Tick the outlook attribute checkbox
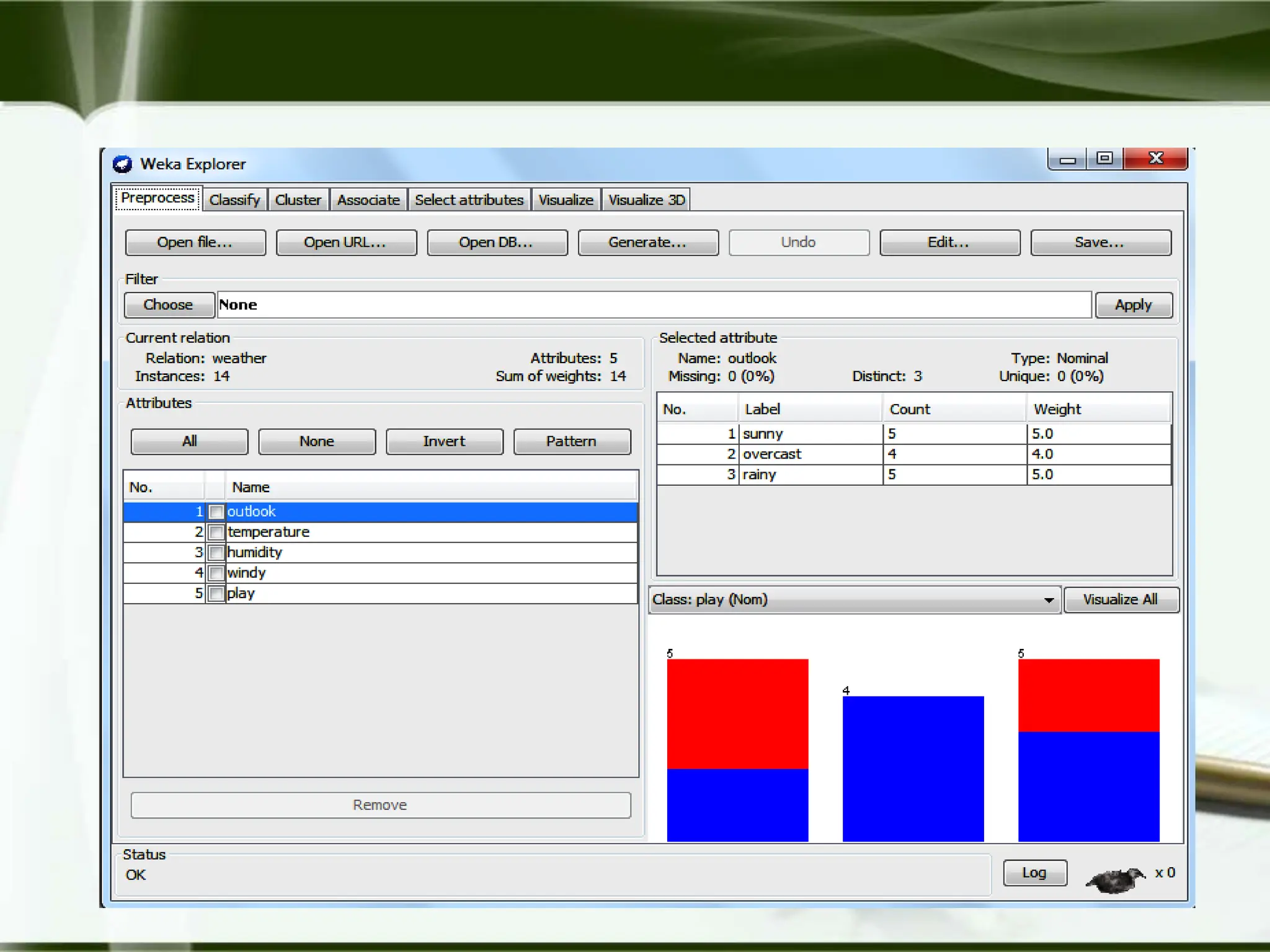The image size is (1270, 952). pos(216,512)
